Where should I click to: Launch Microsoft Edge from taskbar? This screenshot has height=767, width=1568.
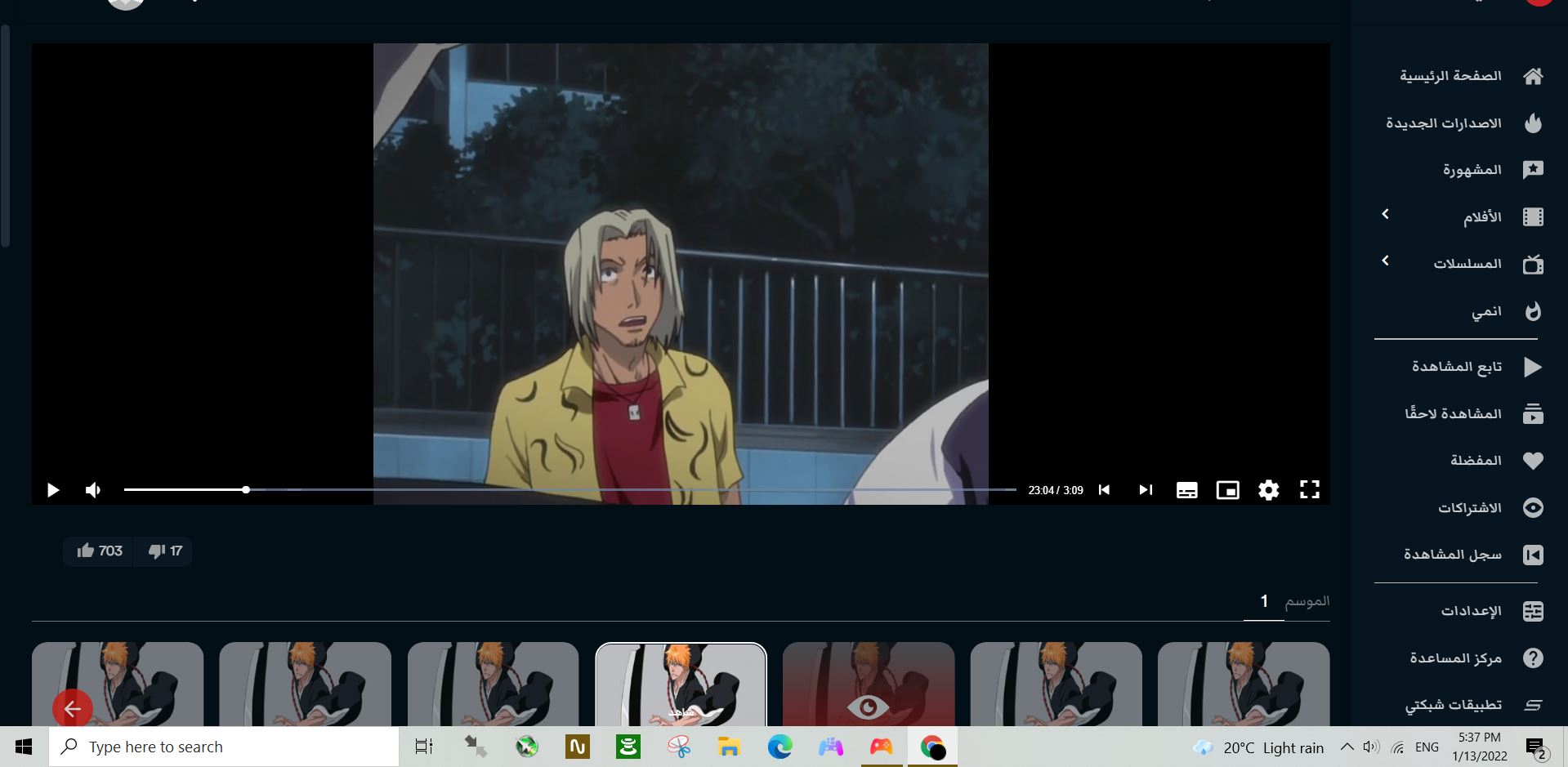780,747
